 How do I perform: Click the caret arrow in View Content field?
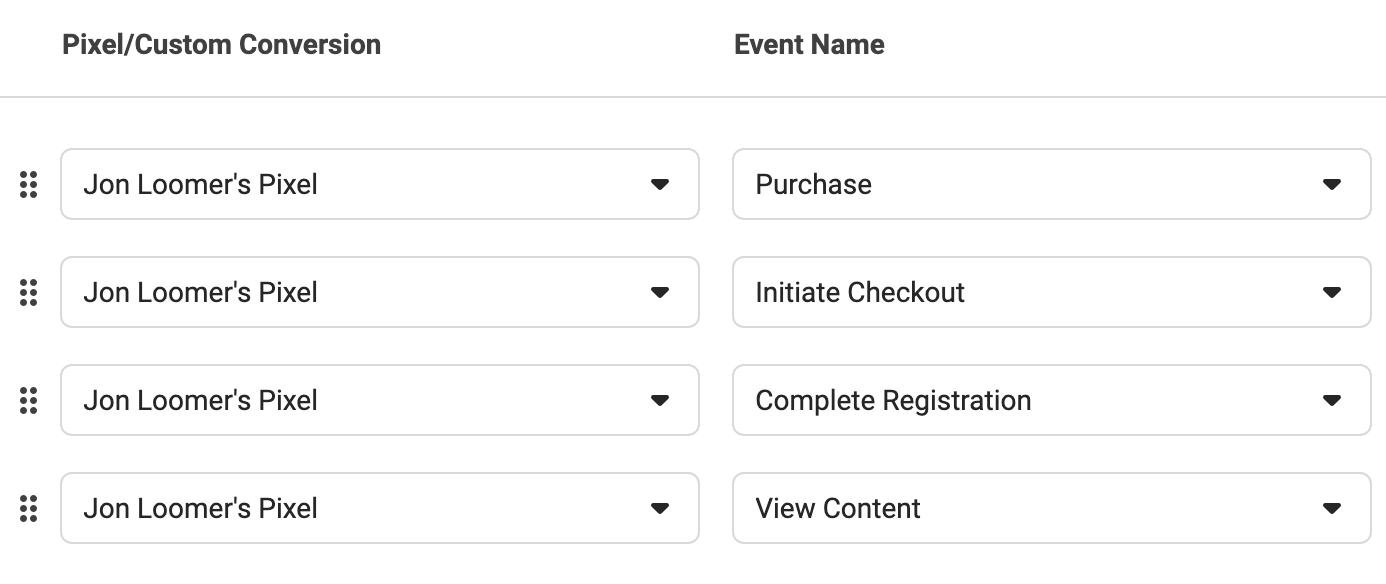[x=1331, y=508]
